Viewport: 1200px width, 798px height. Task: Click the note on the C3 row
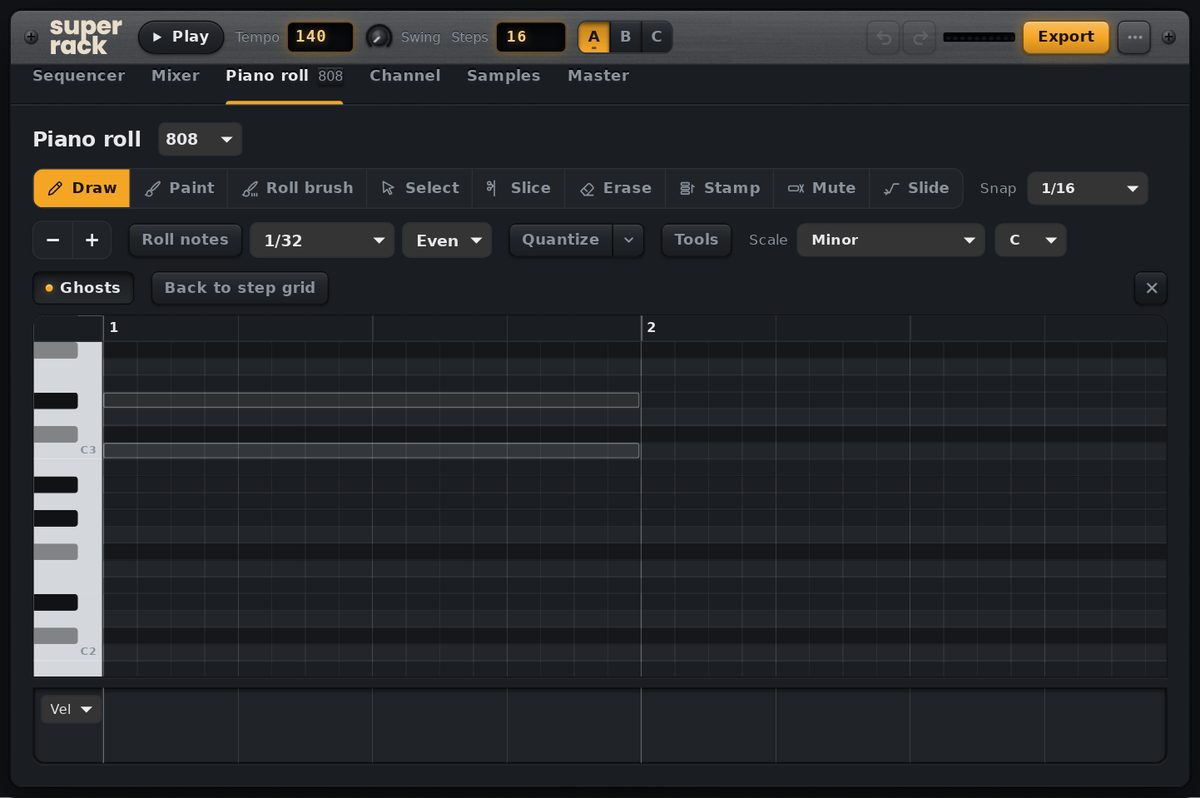pyautogui.click(x=371, y=451)
